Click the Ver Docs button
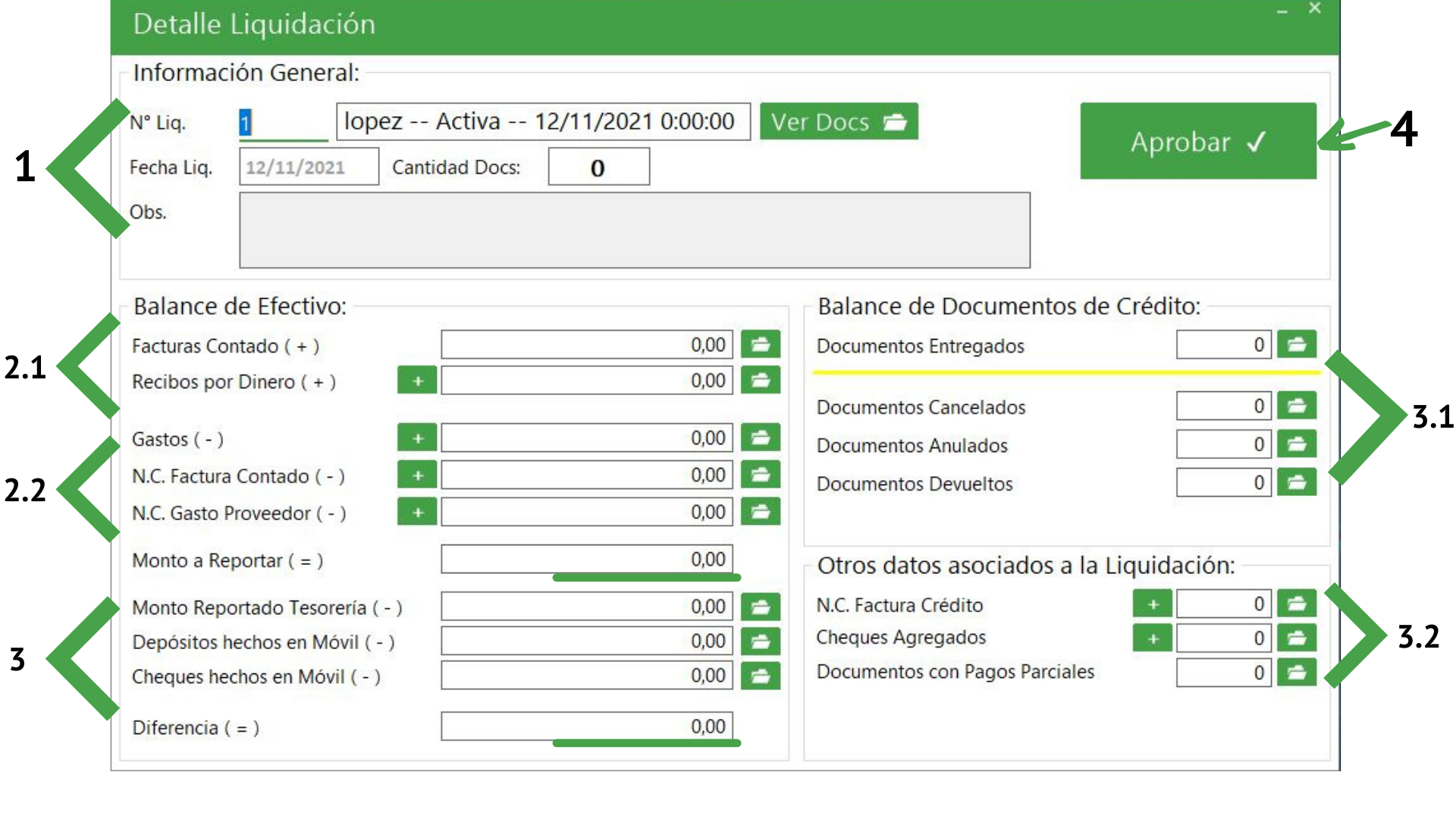Viewport: 1456px width, 819px height. click(838, 121)
